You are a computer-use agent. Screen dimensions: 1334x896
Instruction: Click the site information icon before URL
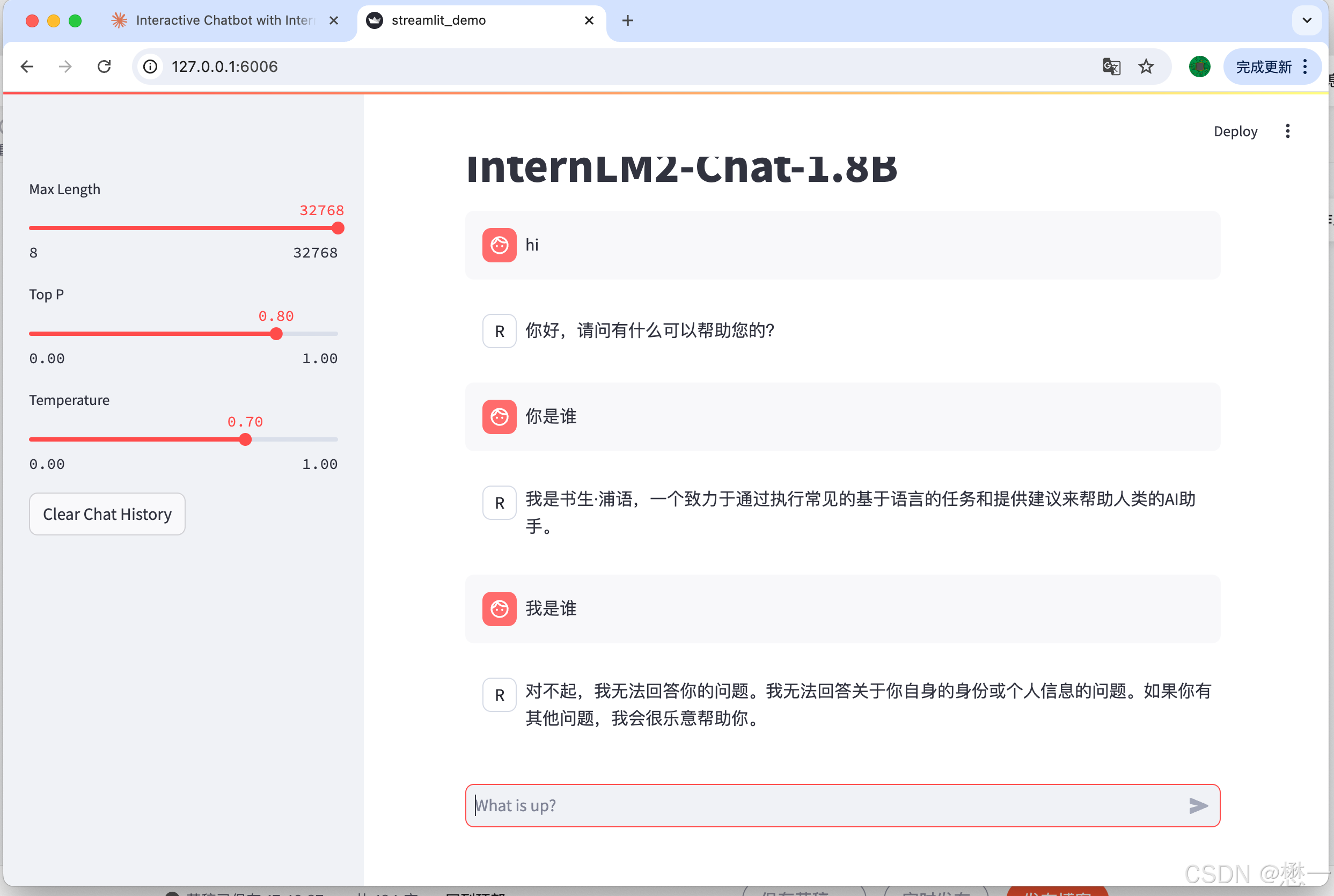tap(150, 67)
